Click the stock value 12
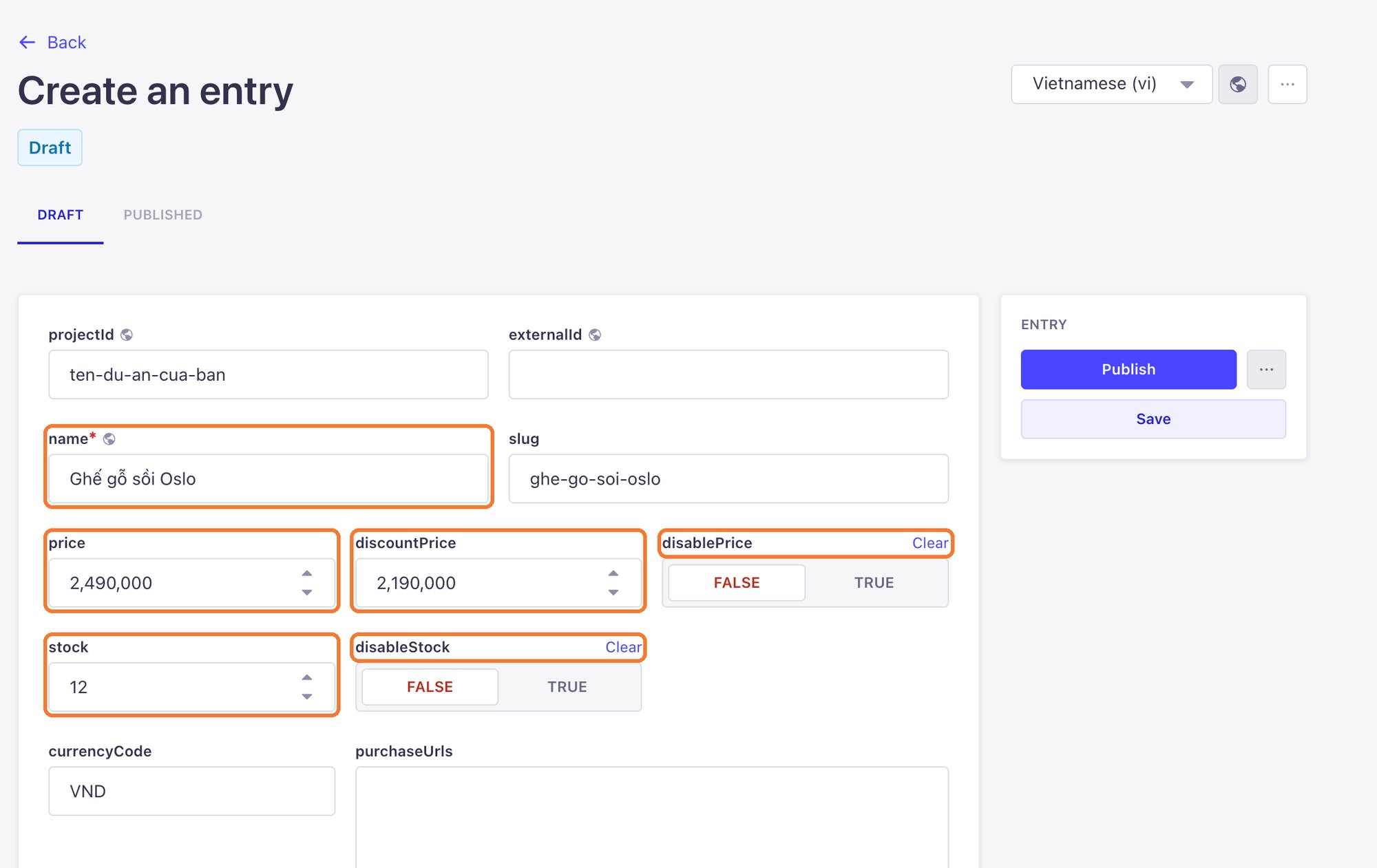The height and width of the screenshot is (868, 1377). pos(78,687)
